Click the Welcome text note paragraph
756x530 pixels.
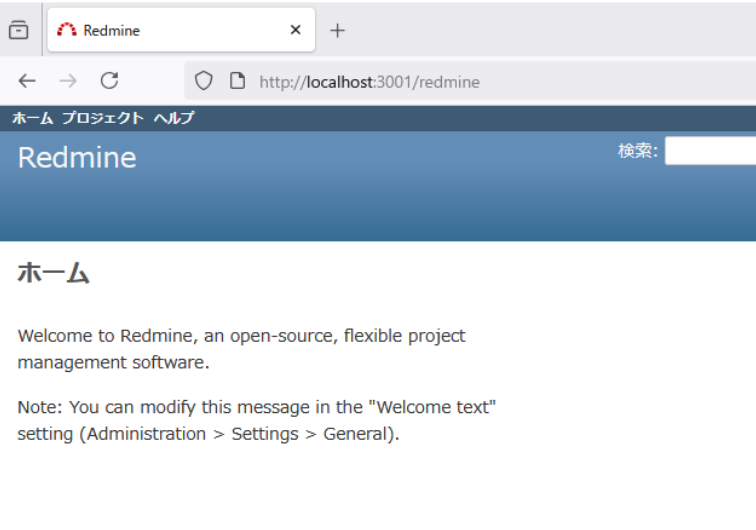[x=257, y=421]
